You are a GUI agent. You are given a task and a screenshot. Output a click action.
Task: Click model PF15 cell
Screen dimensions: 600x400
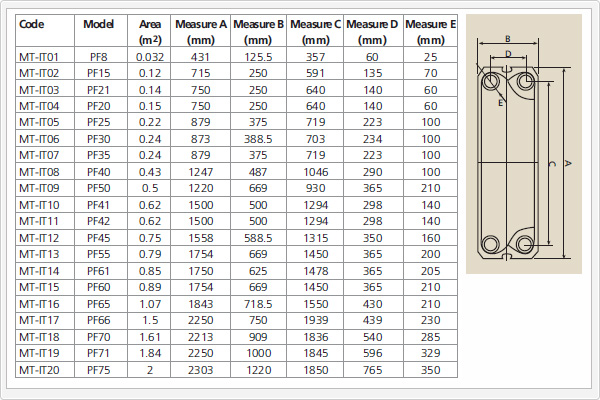(99, 73)
